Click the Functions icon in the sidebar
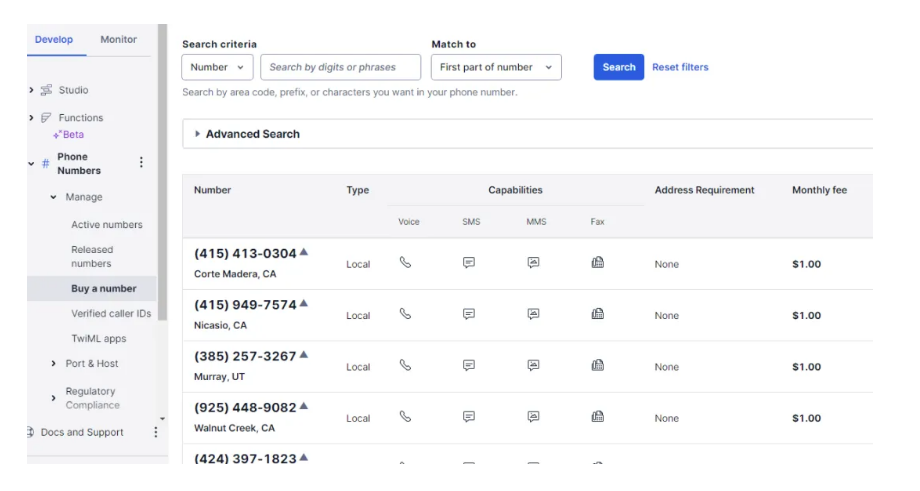 tap(47, 118)
